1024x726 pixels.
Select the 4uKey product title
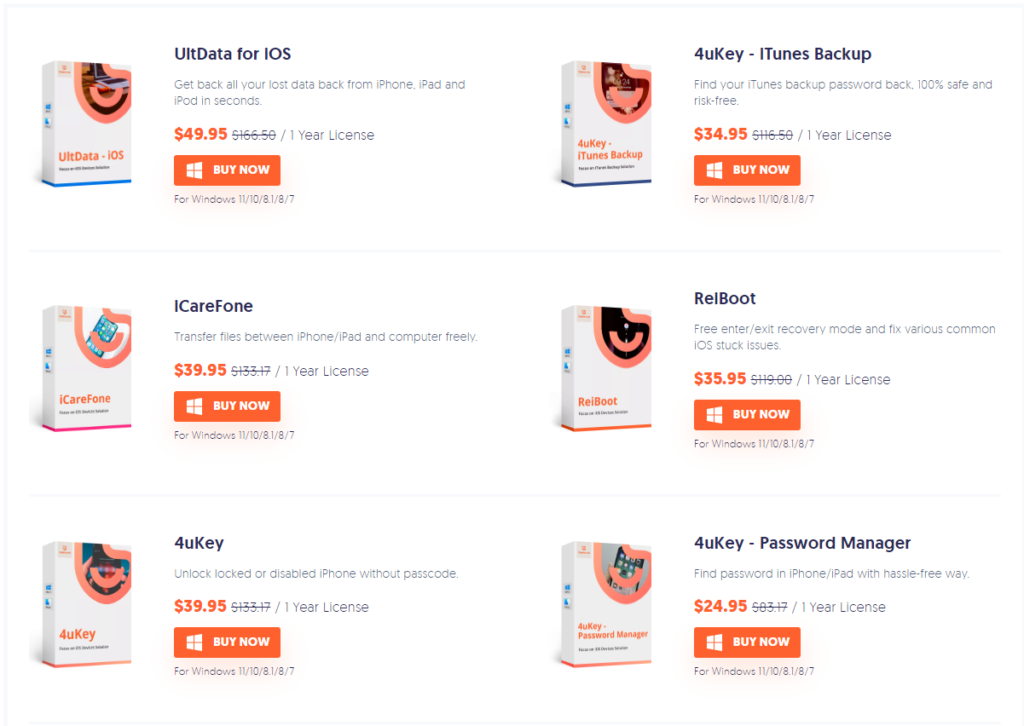tap(199, 543)
